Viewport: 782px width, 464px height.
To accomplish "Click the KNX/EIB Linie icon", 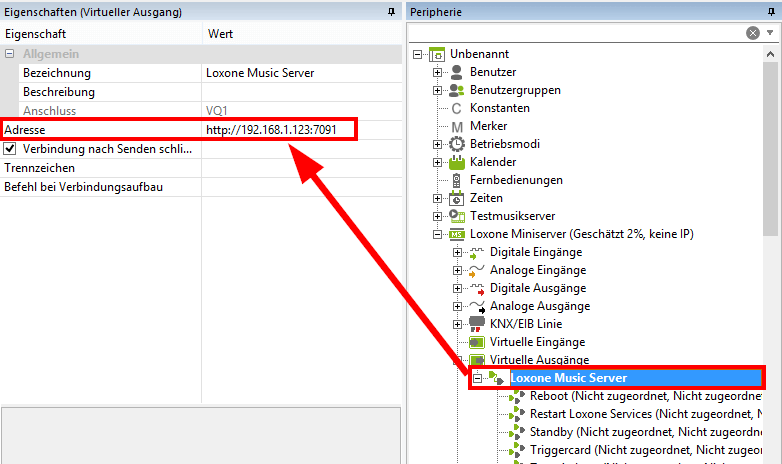I will click(x=477, y=324).
